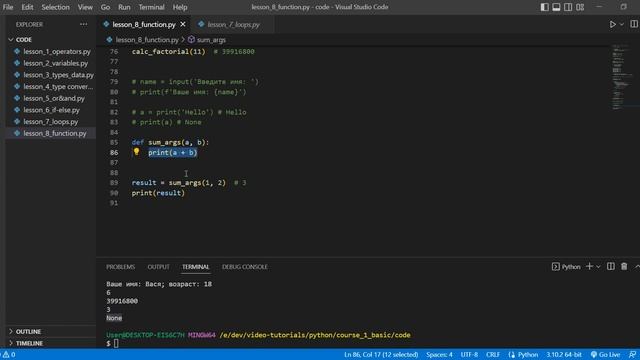Click code line print(result)
Screen dimensions: 640x360
click(158, 193)
